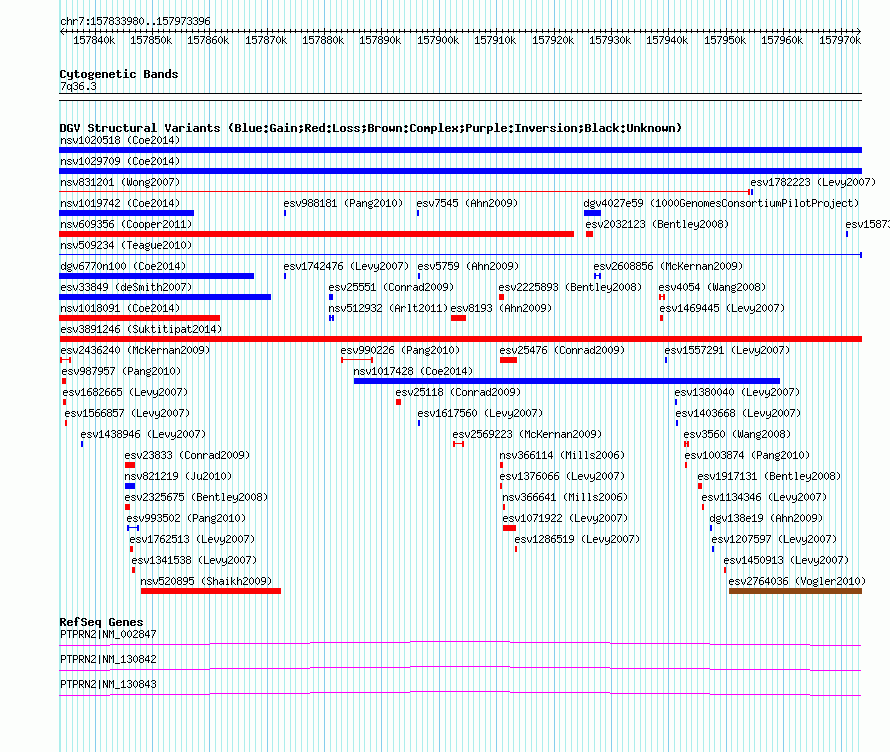
Task: Click the esv1566857 (Levy2007) label
Action: [x=127, y=413]
